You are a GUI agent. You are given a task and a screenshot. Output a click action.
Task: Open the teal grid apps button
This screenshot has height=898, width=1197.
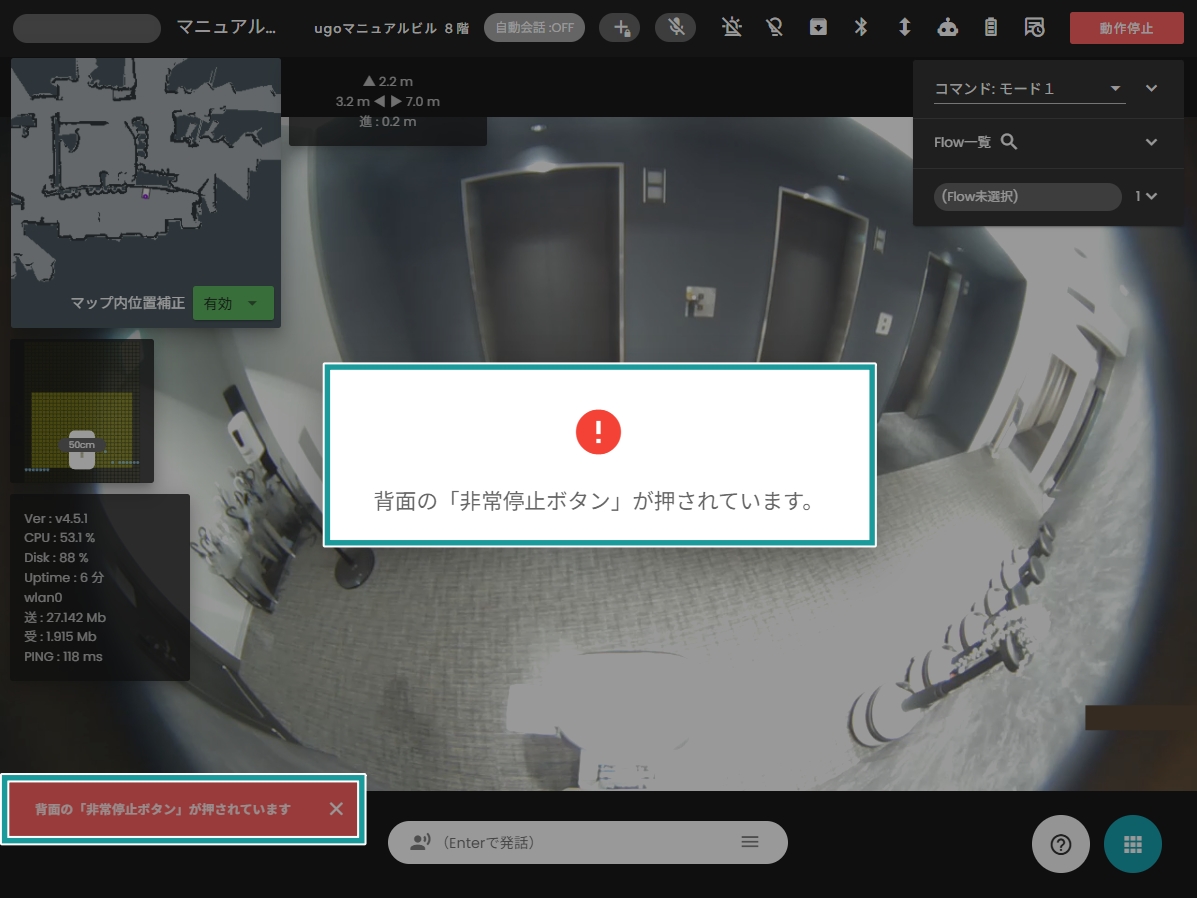1133,844
